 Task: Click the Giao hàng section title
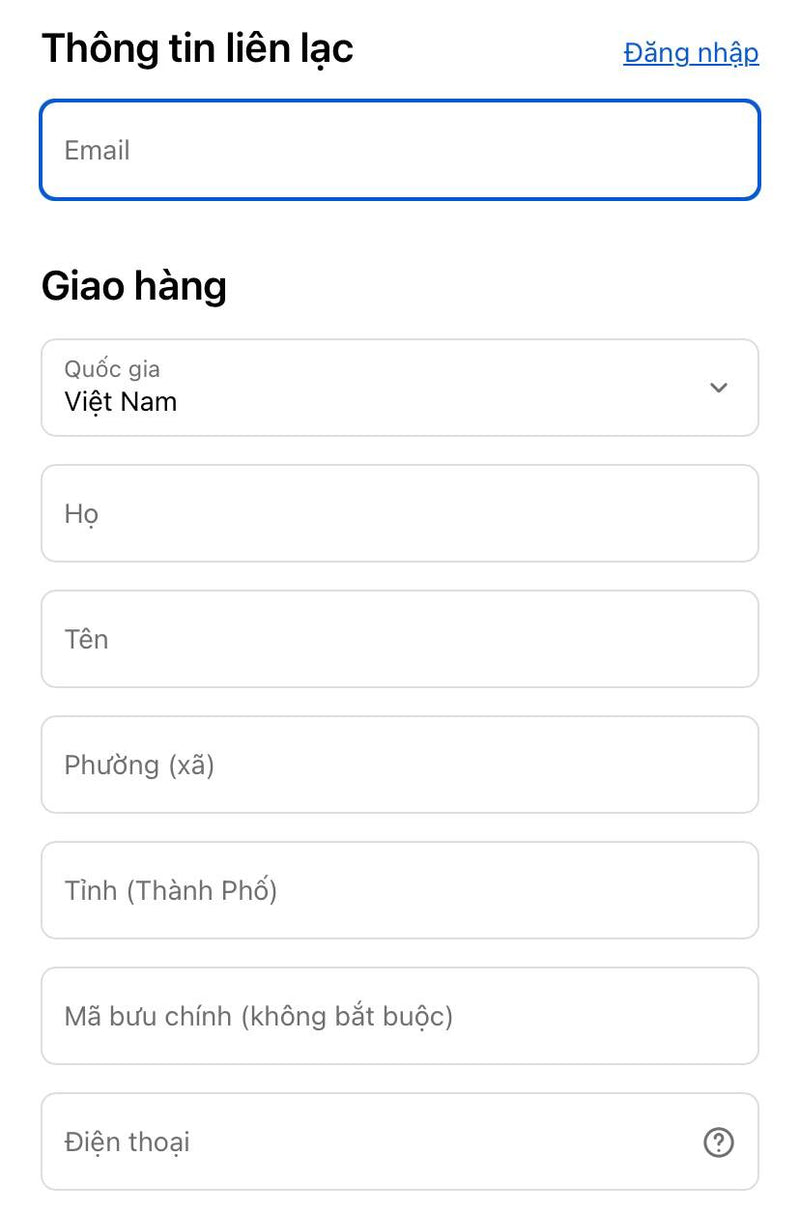pos(134,286)
